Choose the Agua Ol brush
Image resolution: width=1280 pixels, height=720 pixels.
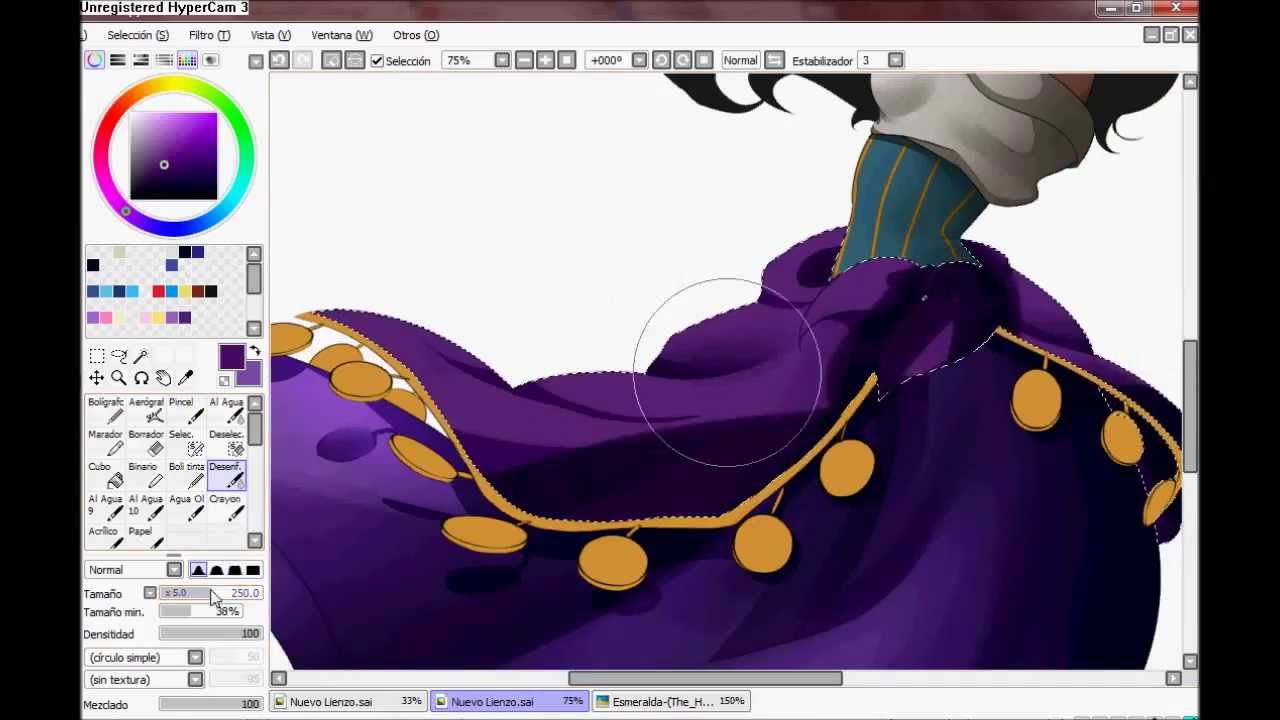(x=186, y=507)
